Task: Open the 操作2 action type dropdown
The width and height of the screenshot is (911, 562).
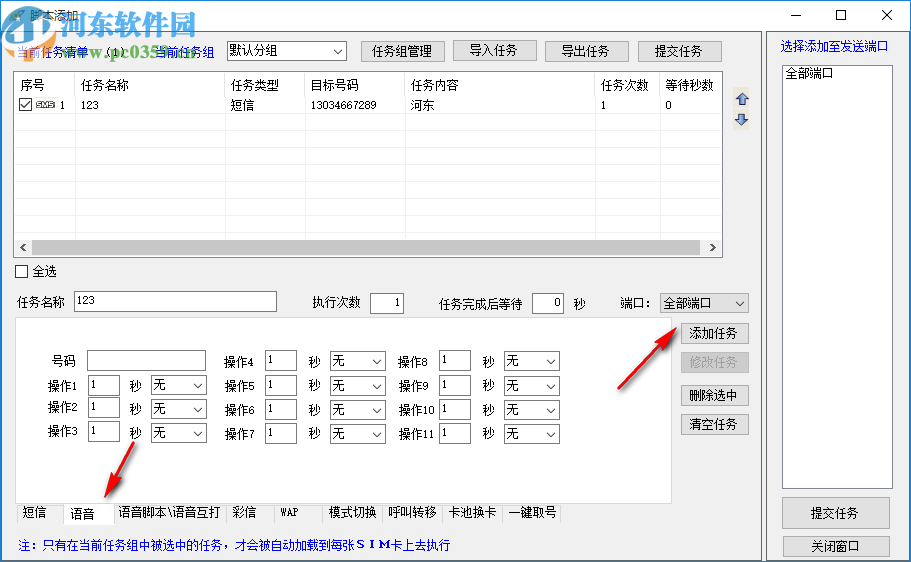Action: click(178, 409)
